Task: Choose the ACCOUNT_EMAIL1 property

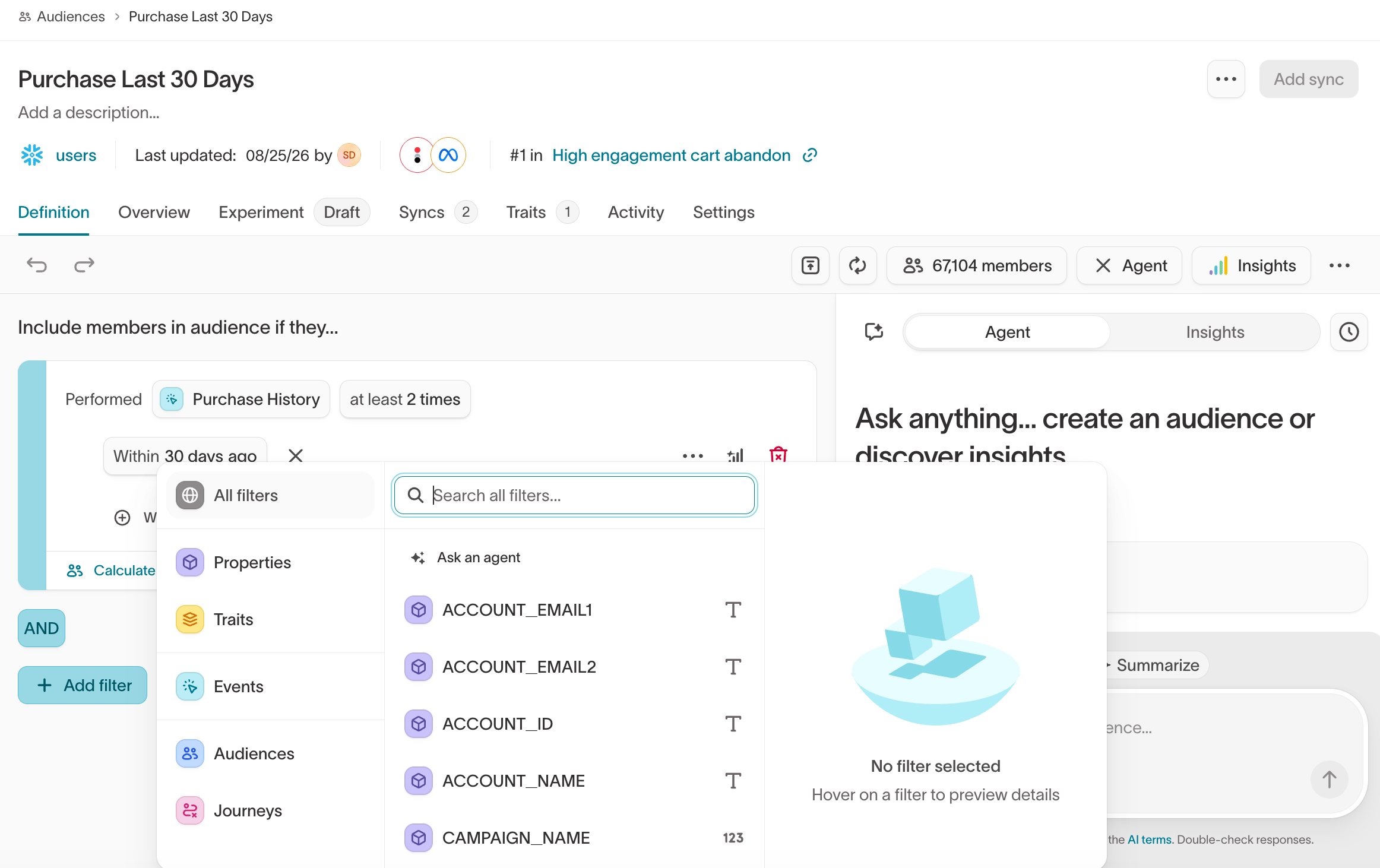Action: point(574,610)
